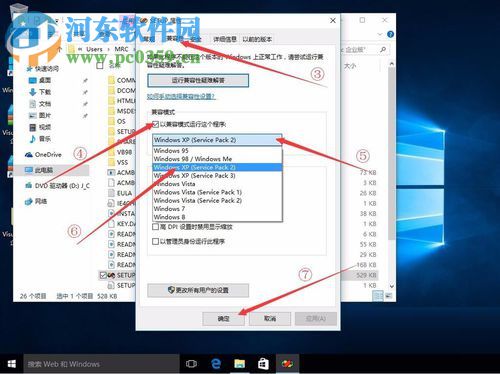Open Pictures in Explorer sidebar

(40, 116)
